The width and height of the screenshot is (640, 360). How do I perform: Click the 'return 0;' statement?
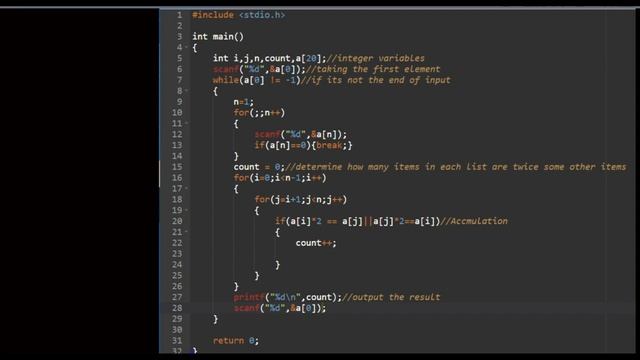[x=236, y=341]
